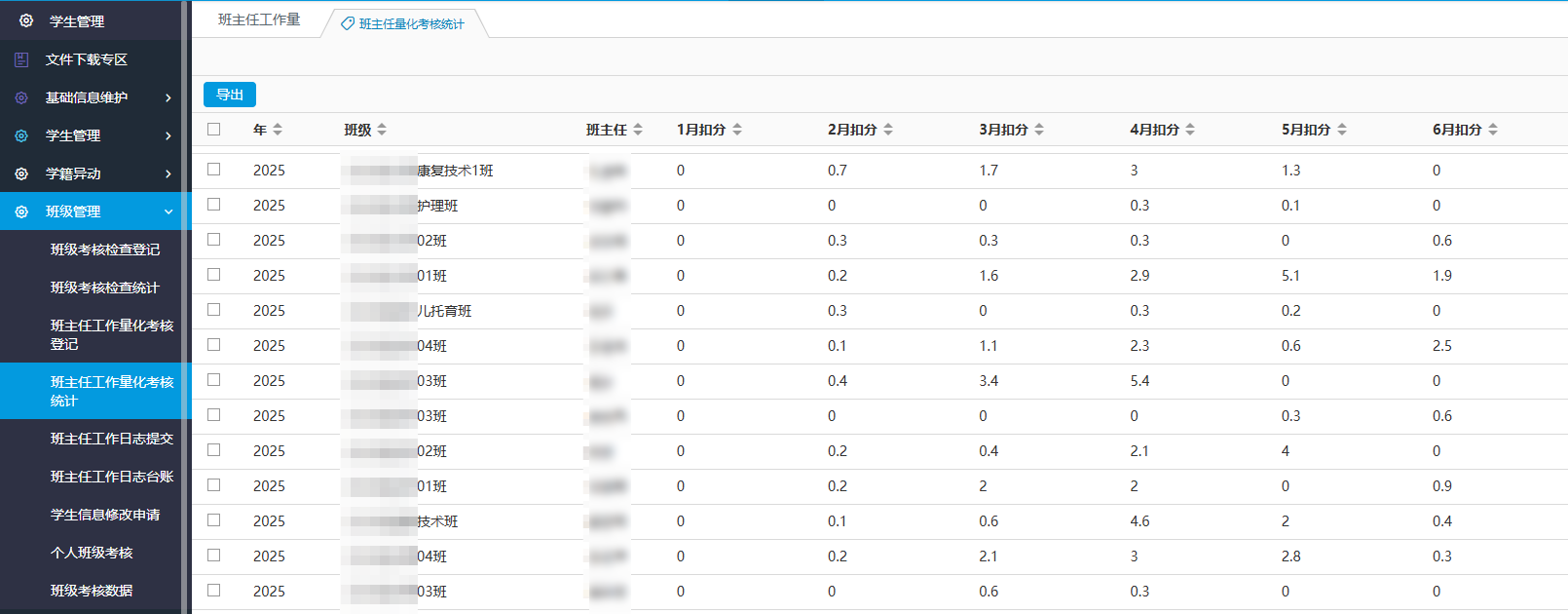Click the gear icon beside 学籍异动
Viewport: 1568px width, 614px height.
point(21,173)
